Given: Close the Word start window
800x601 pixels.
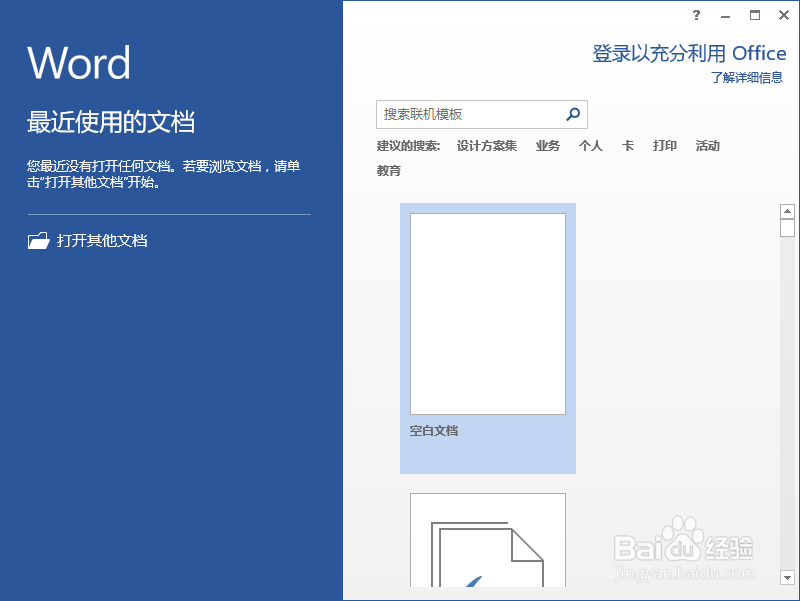Looking at the screenshot, I should tap(784, 15).
